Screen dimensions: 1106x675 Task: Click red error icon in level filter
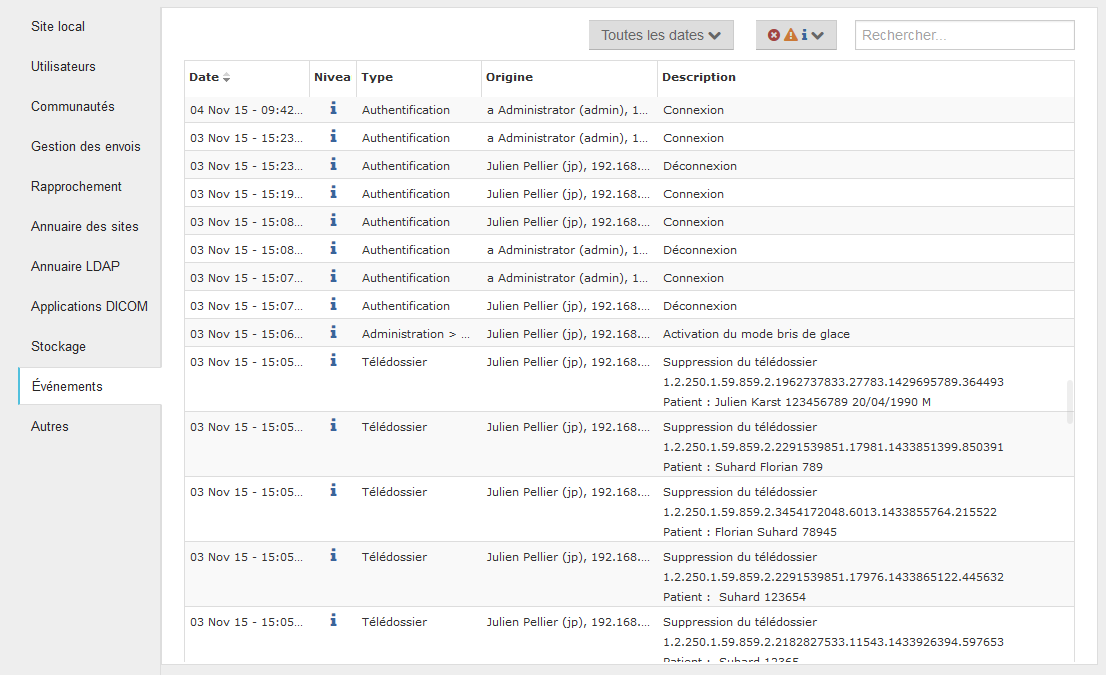(x=774, y=35)
